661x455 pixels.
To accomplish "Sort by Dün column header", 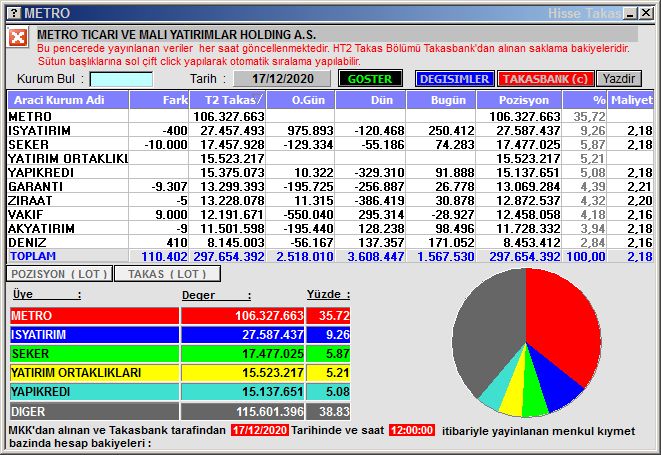I will (370, 100).
